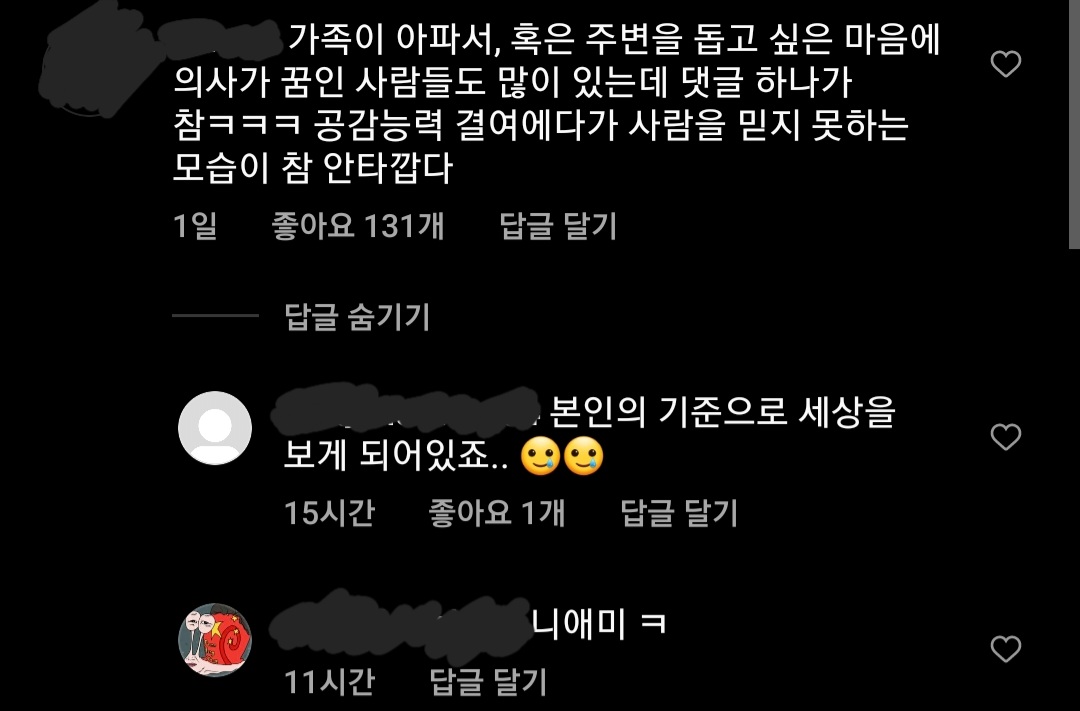Open the blurred username before 니애미 ㅋ

(399, 627)
